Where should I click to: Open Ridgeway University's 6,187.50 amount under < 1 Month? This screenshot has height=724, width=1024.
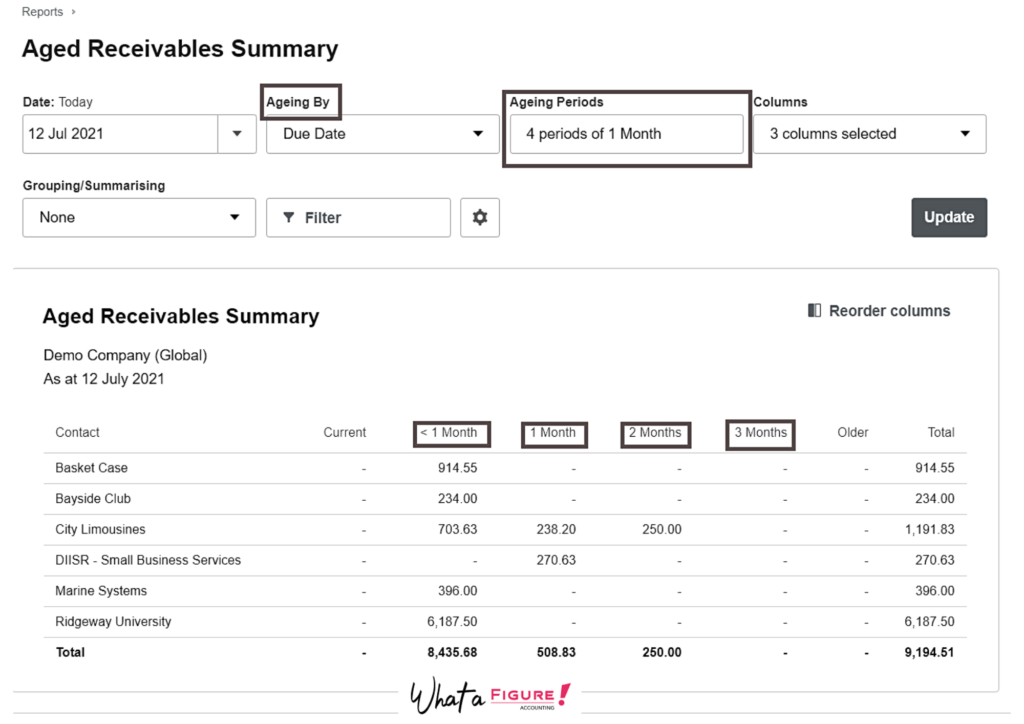tap(452, 621)
